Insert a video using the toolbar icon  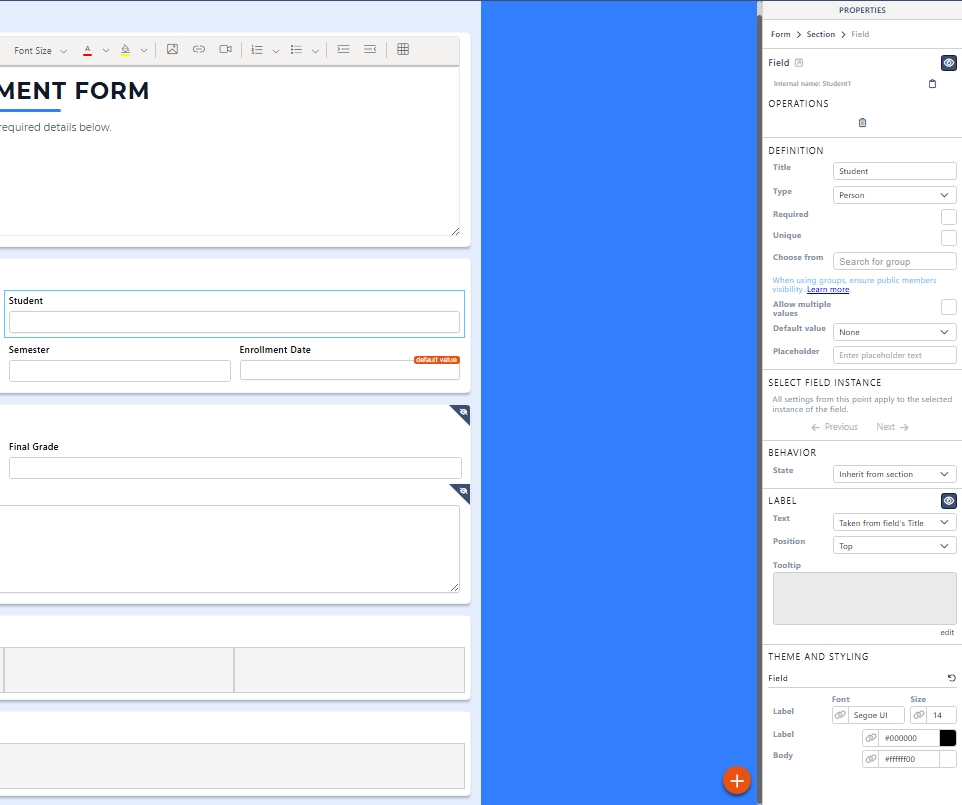pyautogui.click(x=226, y=49)
